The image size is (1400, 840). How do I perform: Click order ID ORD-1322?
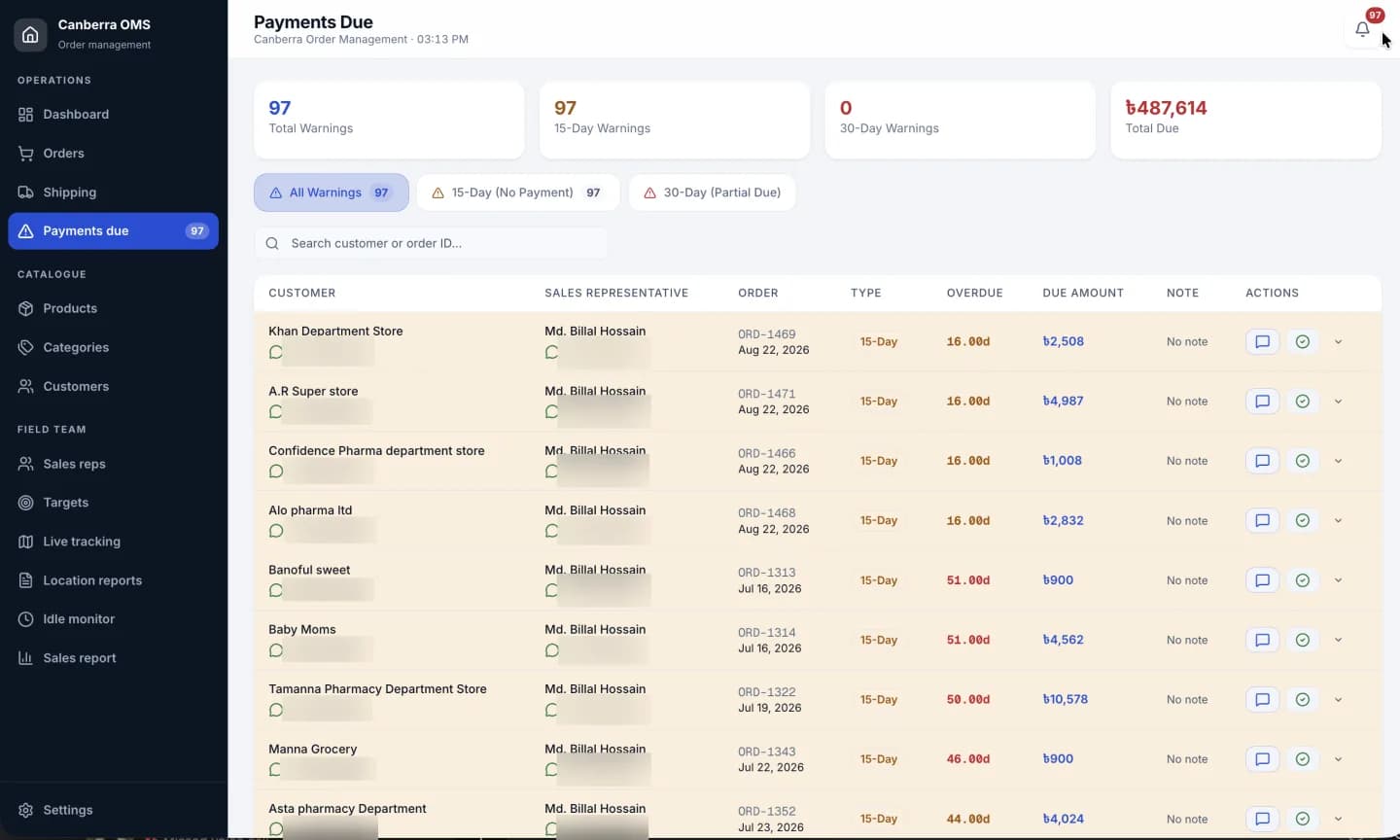pos(766,692)
